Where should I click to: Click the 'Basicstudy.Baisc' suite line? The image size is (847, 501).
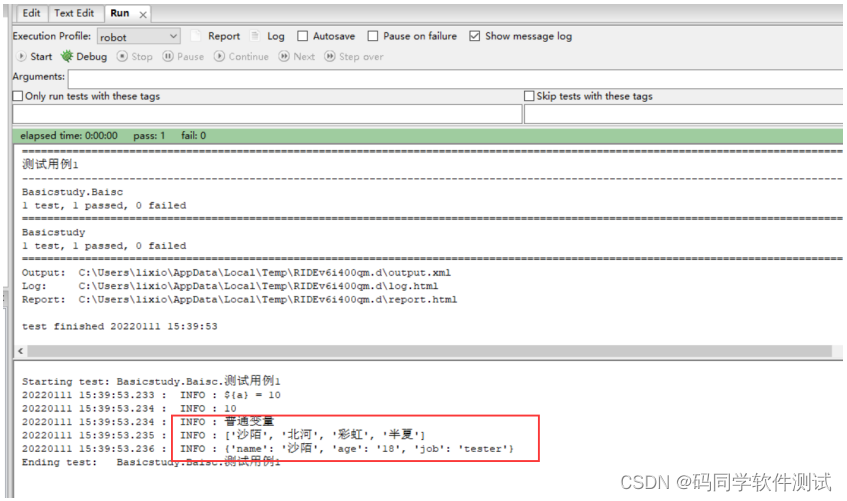(x=72, y=192)
